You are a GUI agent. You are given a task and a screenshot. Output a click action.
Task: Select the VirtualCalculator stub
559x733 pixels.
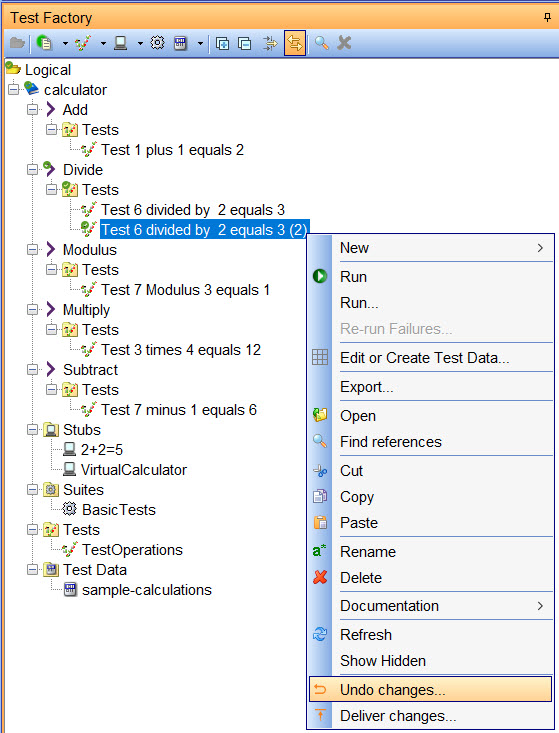134,469
